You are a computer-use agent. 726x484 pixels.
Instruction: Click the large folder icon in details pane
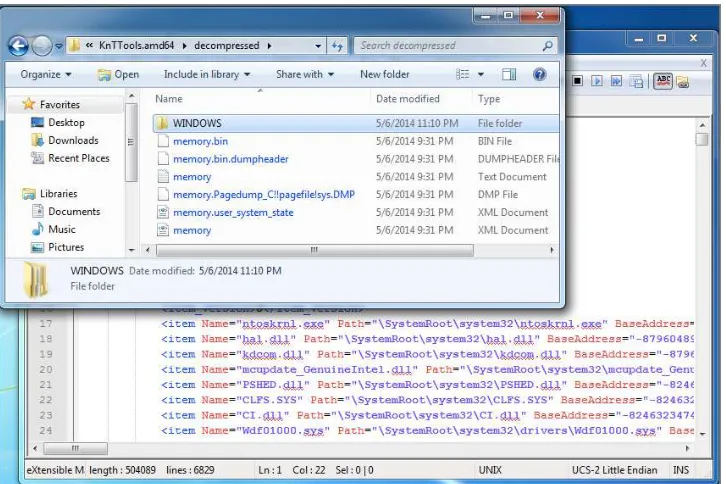[x=36, y=279]
